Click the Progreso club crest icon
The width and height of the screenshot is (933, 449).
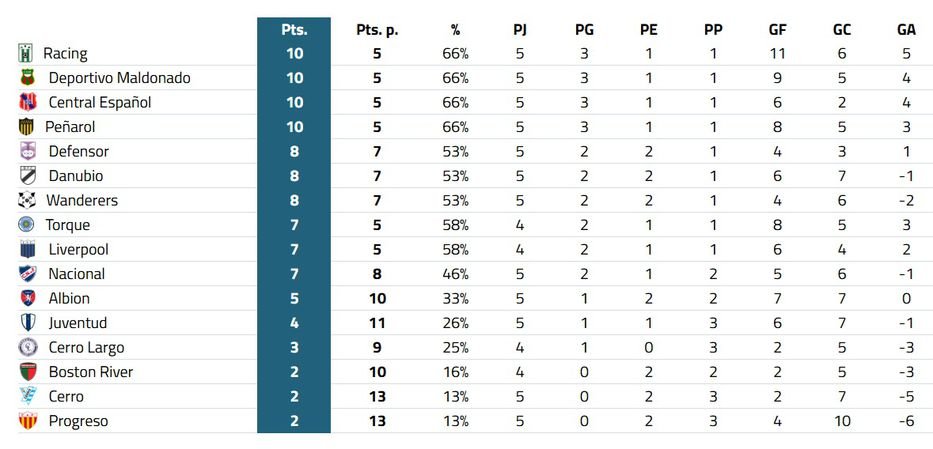(27, 421)
